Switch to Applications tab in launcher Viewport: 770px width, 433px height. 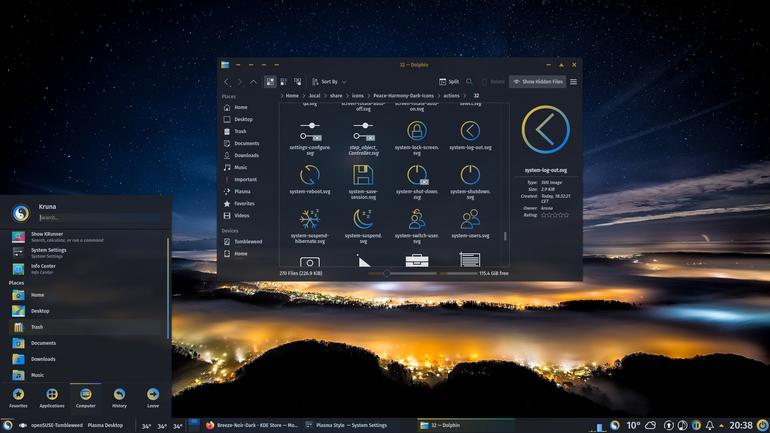tap(52, 398)
